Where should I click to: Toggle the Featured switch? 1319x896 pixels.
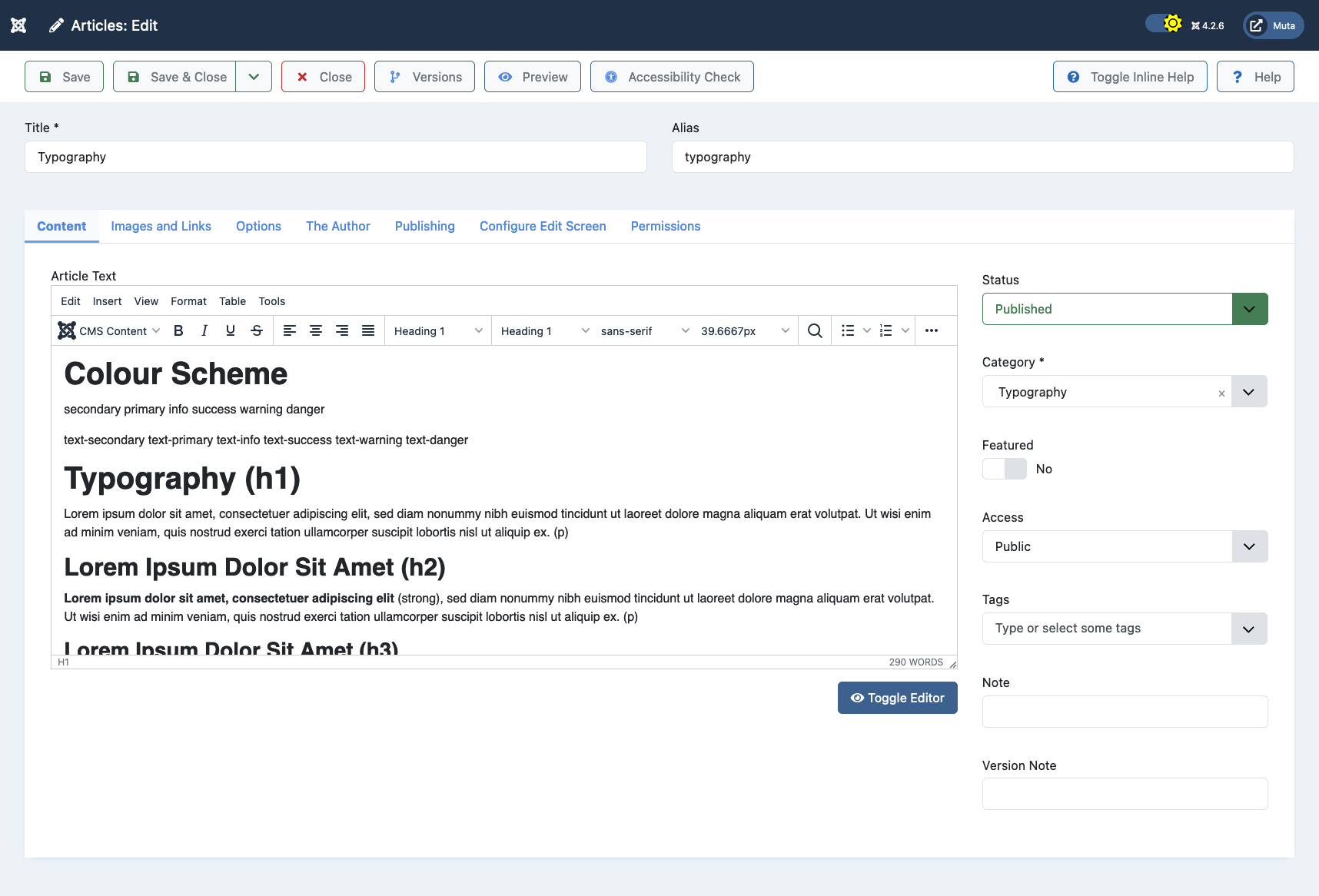1004,469
